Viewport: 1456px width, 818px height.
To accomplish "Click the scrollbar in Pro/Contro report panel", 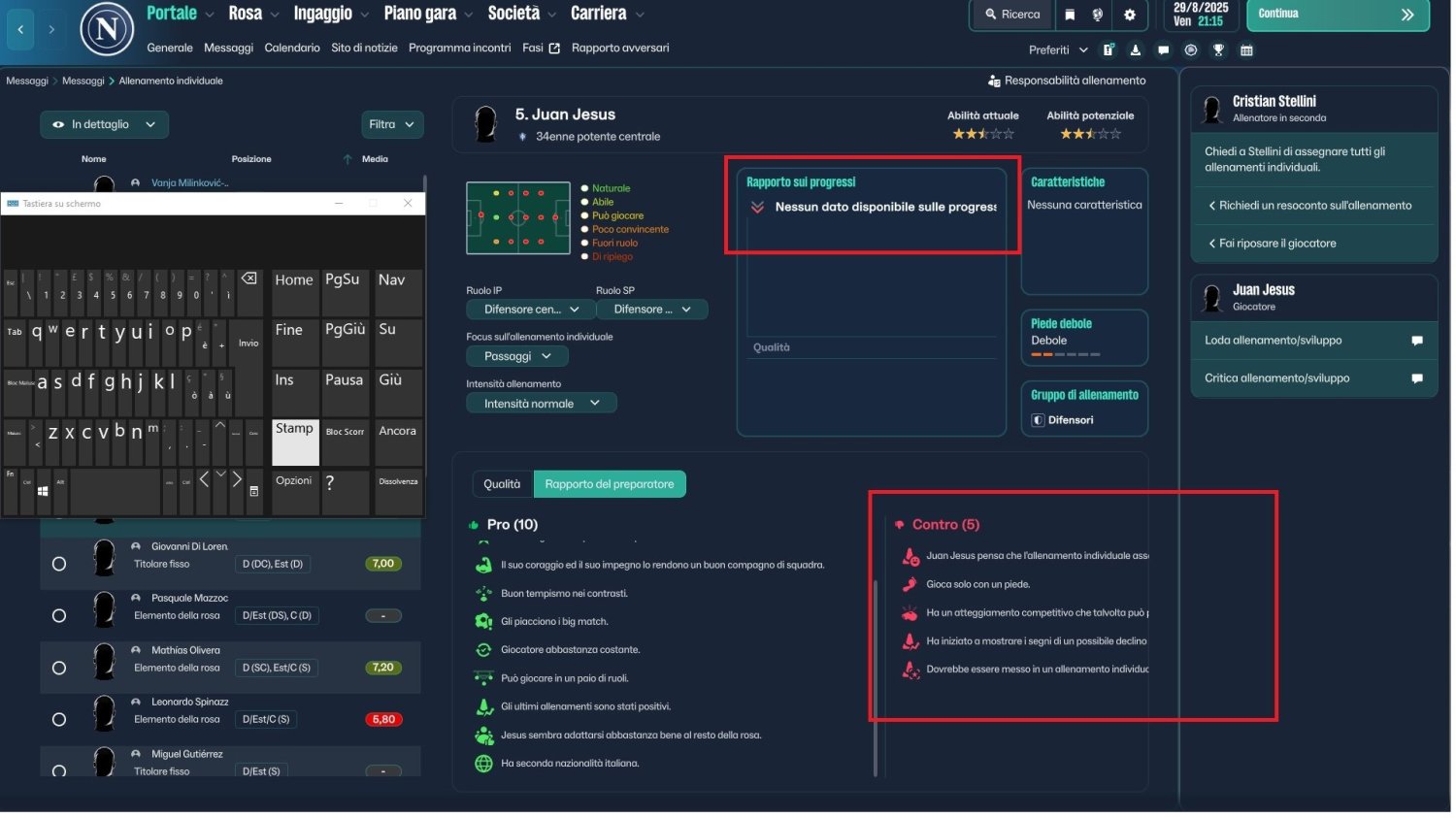I will click(877, 680).
